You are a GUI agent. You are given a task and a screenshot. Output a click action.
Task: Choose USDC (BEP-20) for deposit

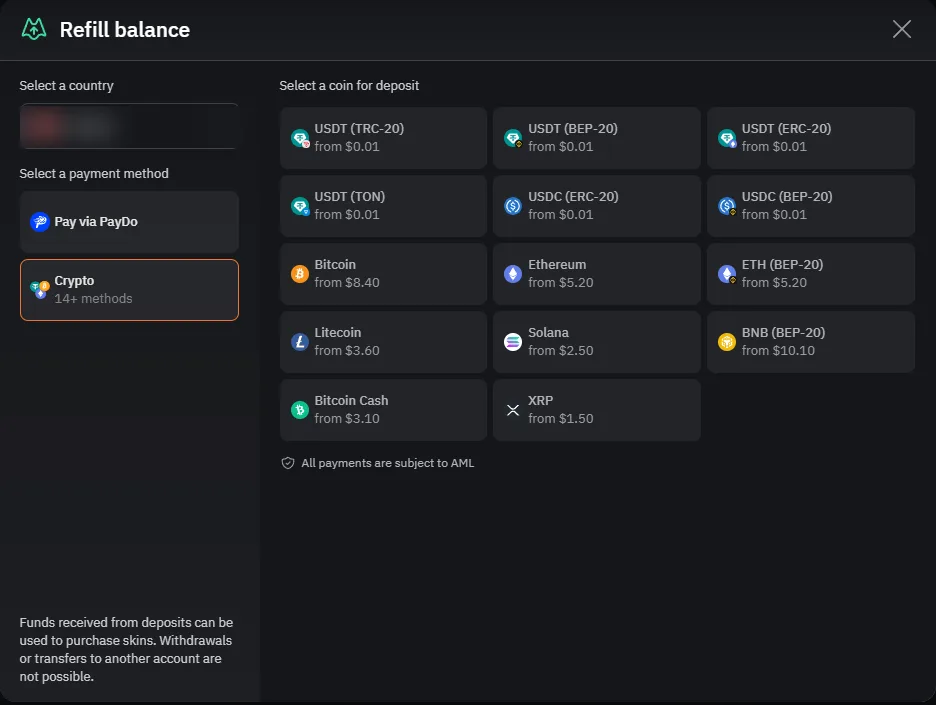coord(811,206)
